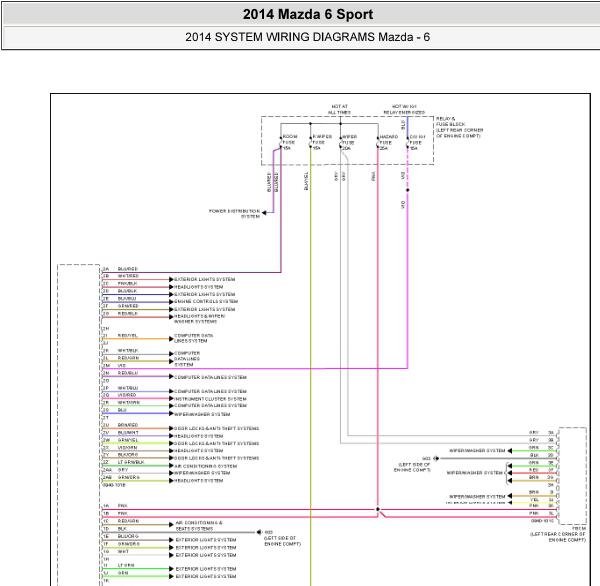Click the "POWER DISTRIBUTION SYSTEM" reference

(x=234, y=214)
